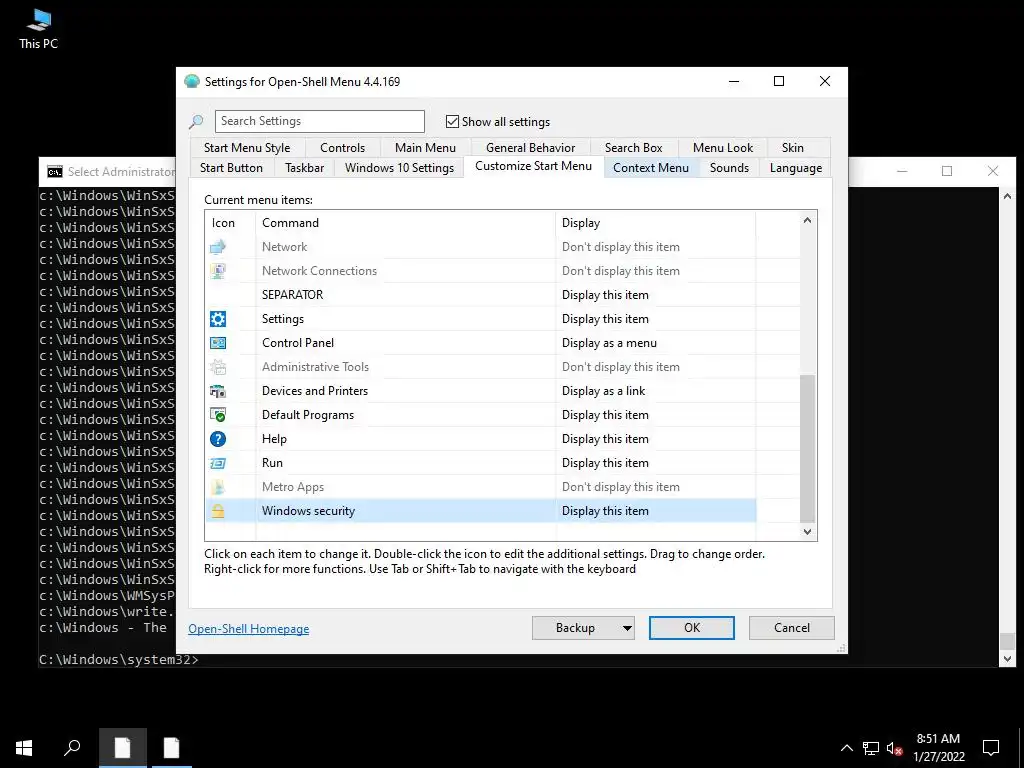Screen dimensions: 1024x768
Task: Click the Windows security lock icon
Action: (218, 511)
